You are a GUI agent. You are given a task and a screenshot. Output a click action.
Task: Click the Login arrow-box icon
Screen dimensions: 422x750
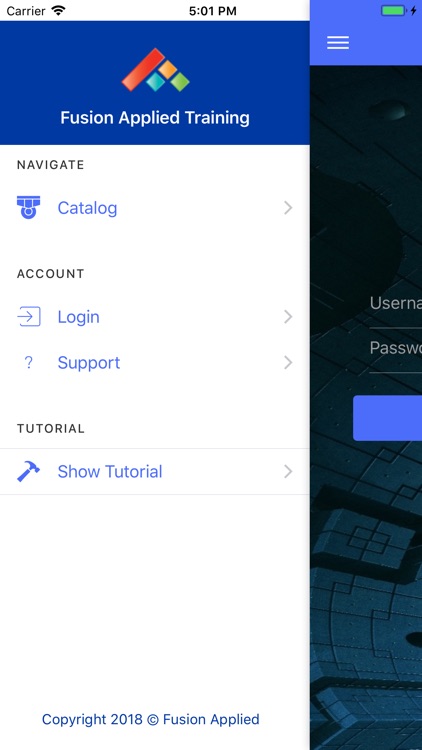[29, 317]
